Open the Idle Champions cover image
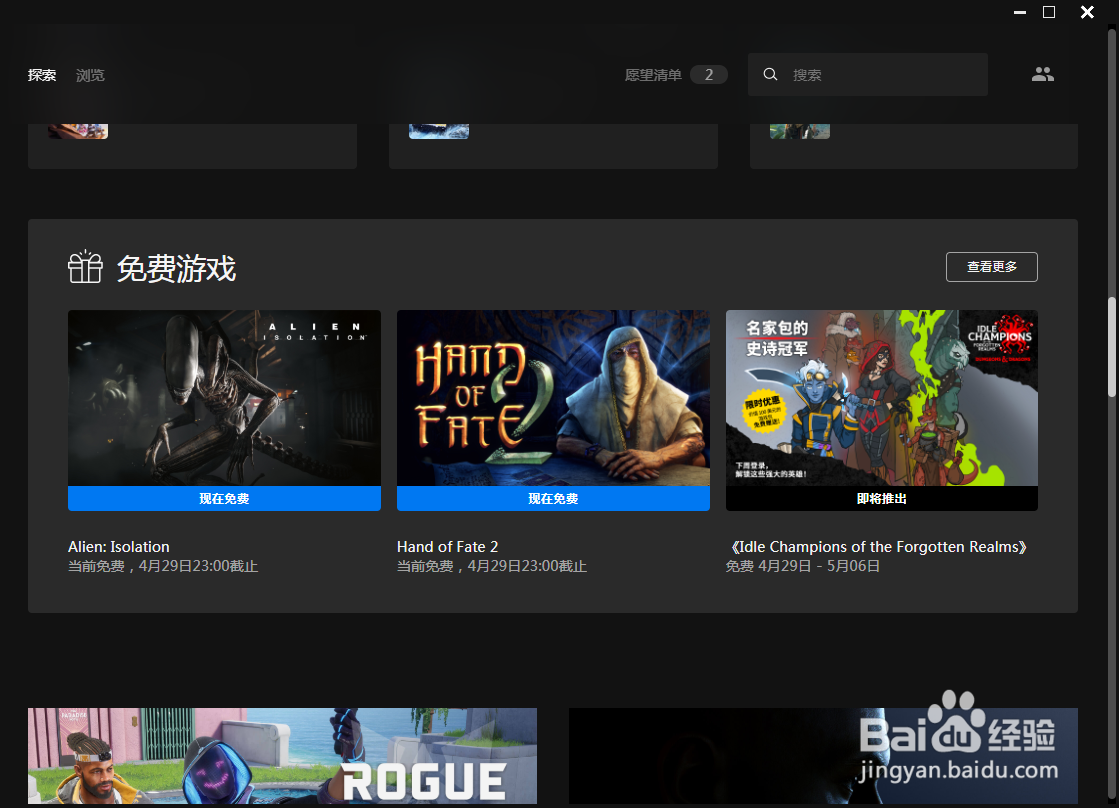 tap(881, 398)
